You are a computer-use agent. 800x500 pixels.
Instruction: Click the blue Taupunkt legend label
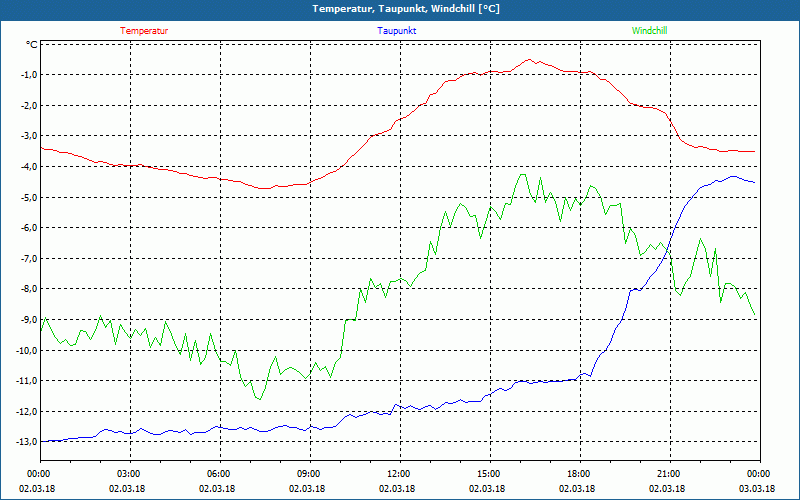(396, 31)
